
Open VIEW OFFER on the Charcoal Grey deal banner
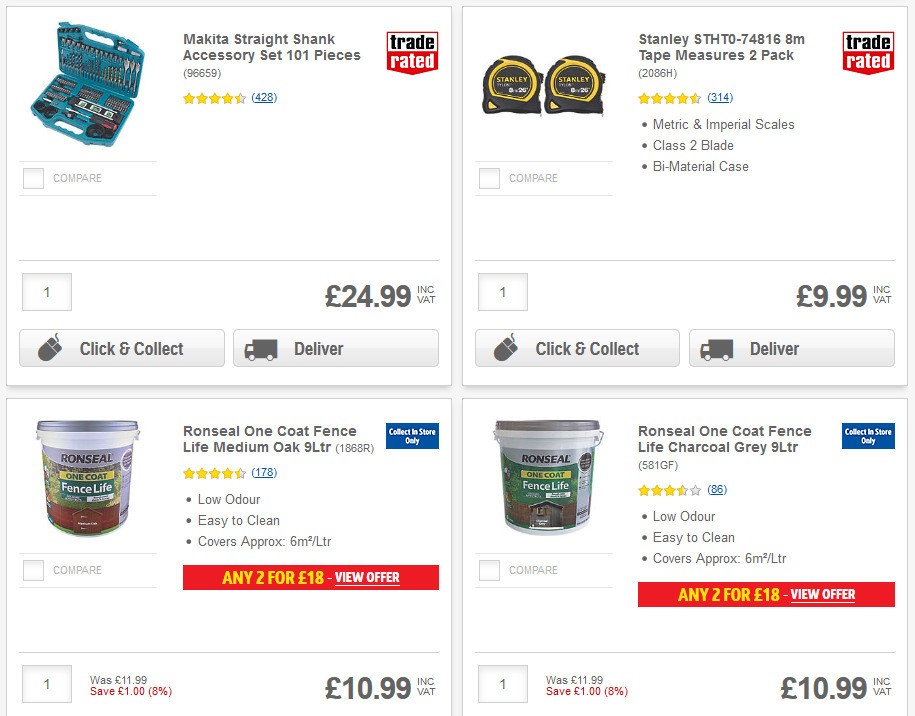[x=822, y=594]
